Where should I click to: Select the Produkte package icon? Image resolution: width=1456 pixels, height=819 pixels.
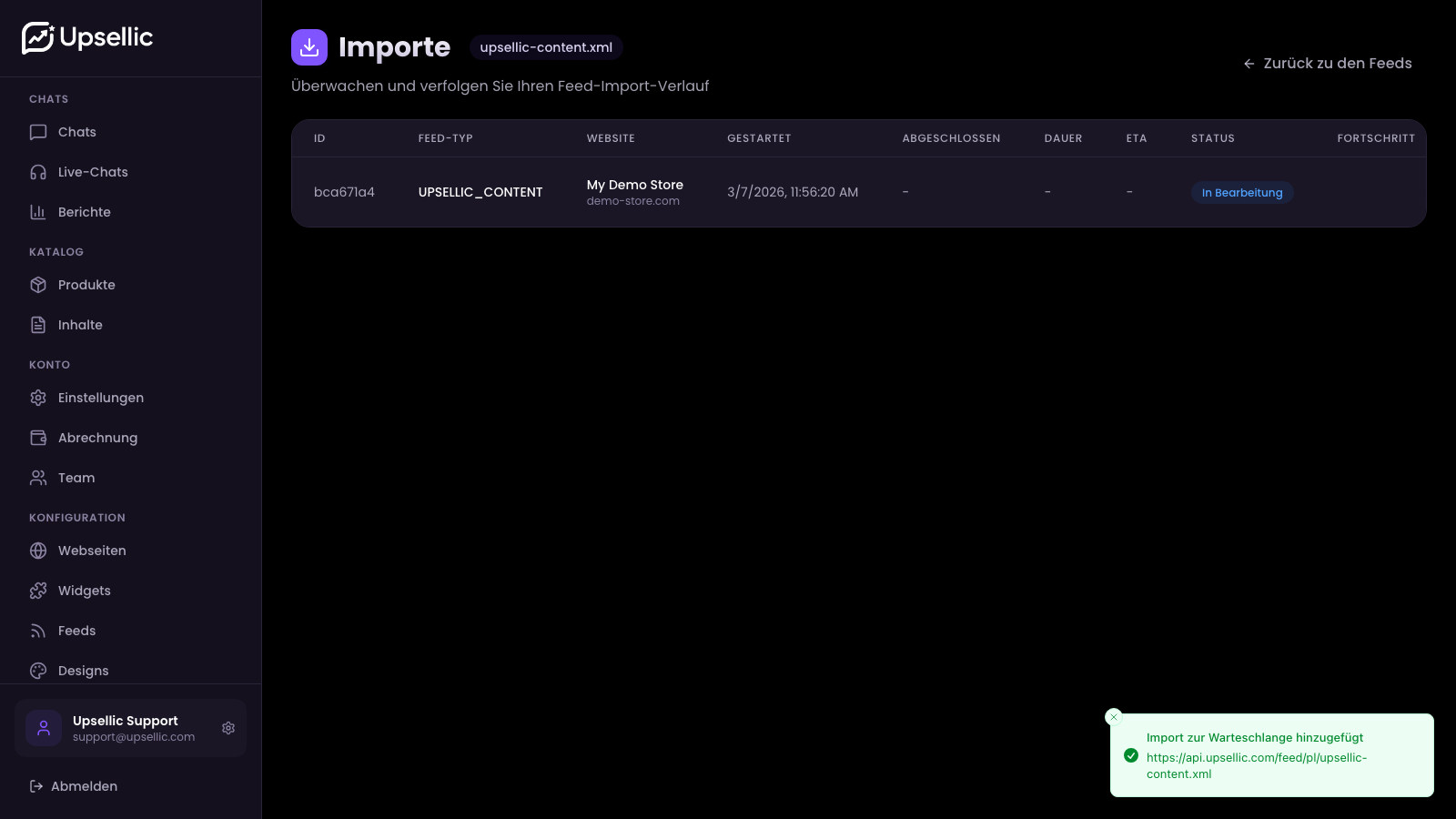coord(37,284)
